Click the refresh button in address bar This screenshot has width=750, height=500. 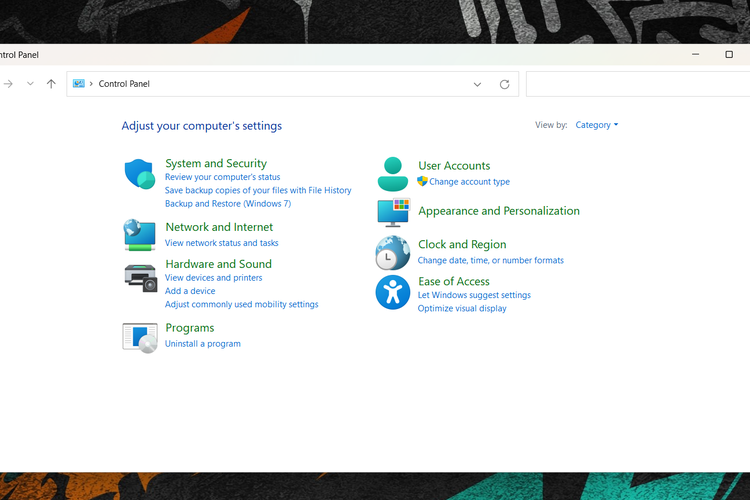point(504,84)
